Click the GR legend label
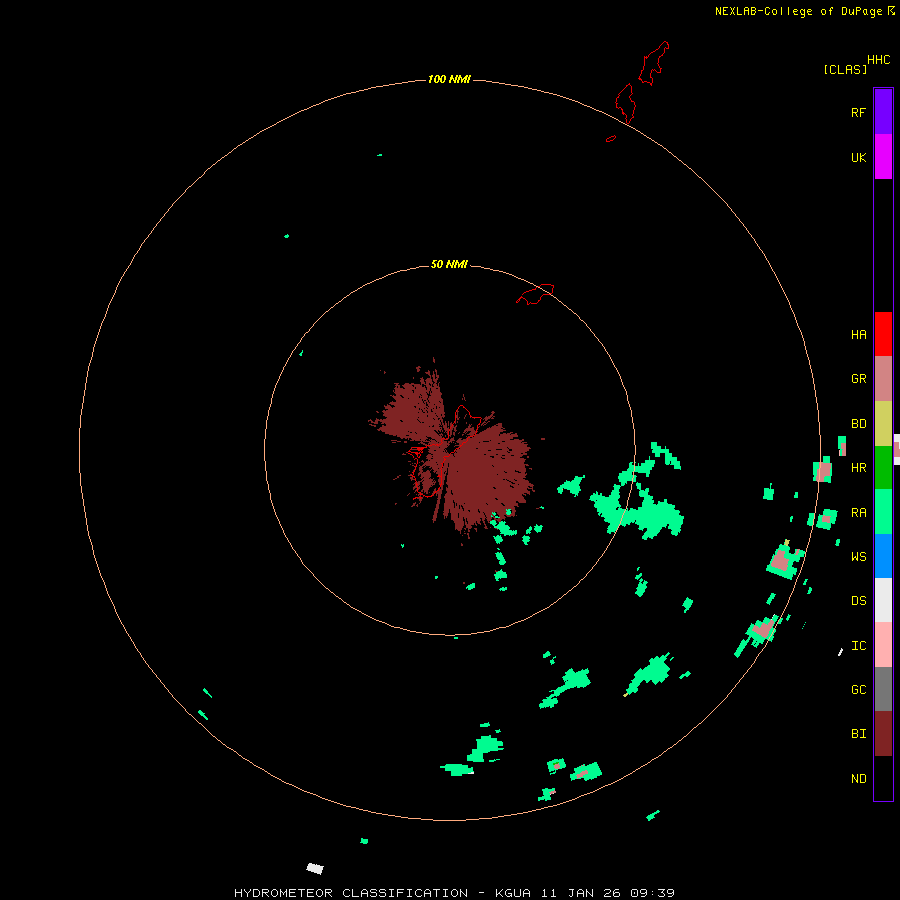This screenshot has width=900, height=900. click(858, 379)
